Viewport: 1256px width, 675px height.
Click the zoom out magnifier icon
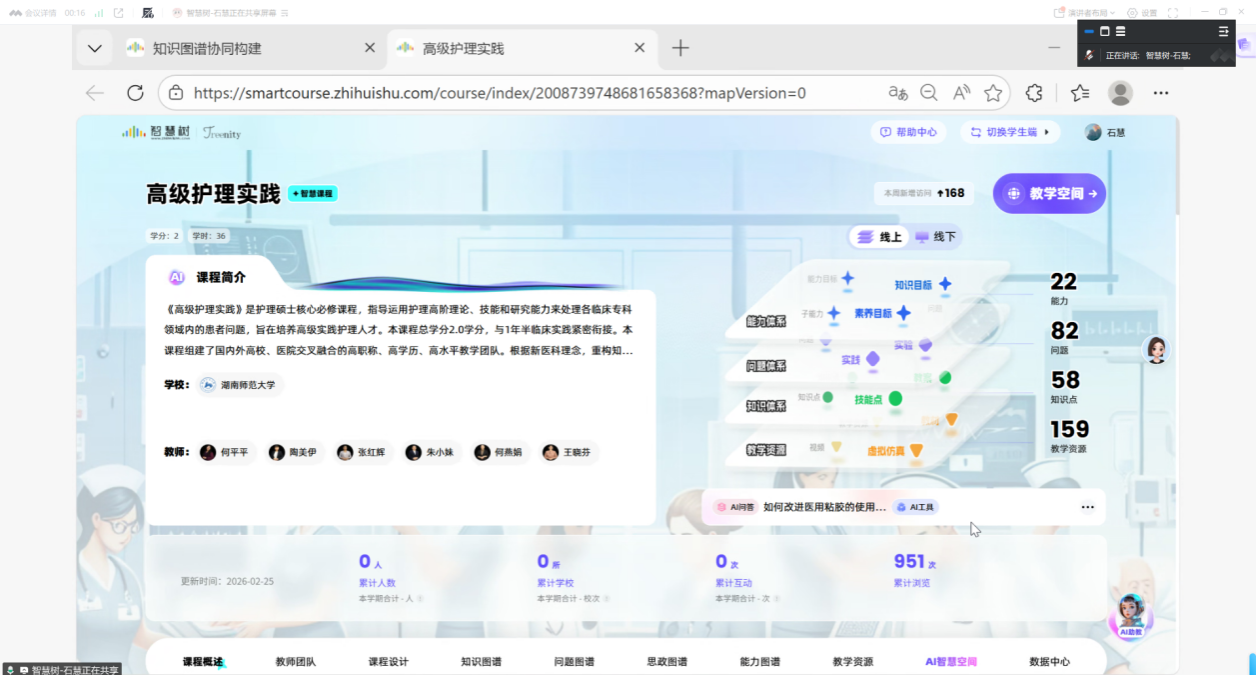tap(929, 93)
